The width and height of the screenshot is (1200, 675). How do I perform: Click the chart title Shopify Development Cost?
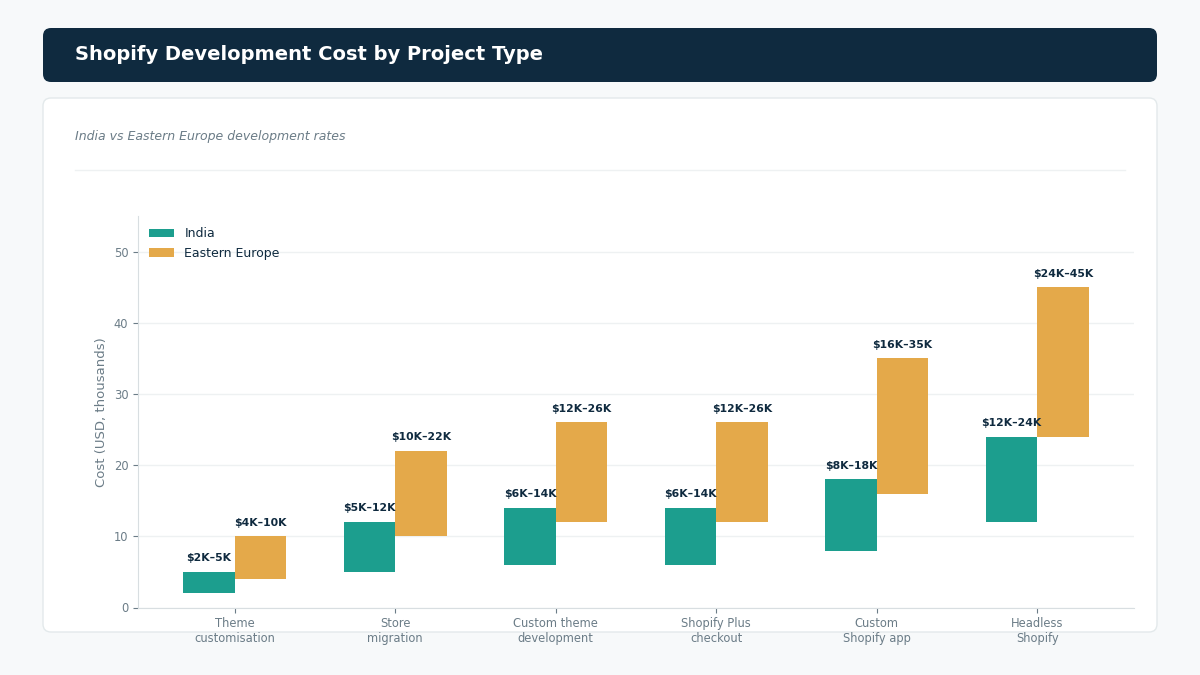click(x=309, y=54)
